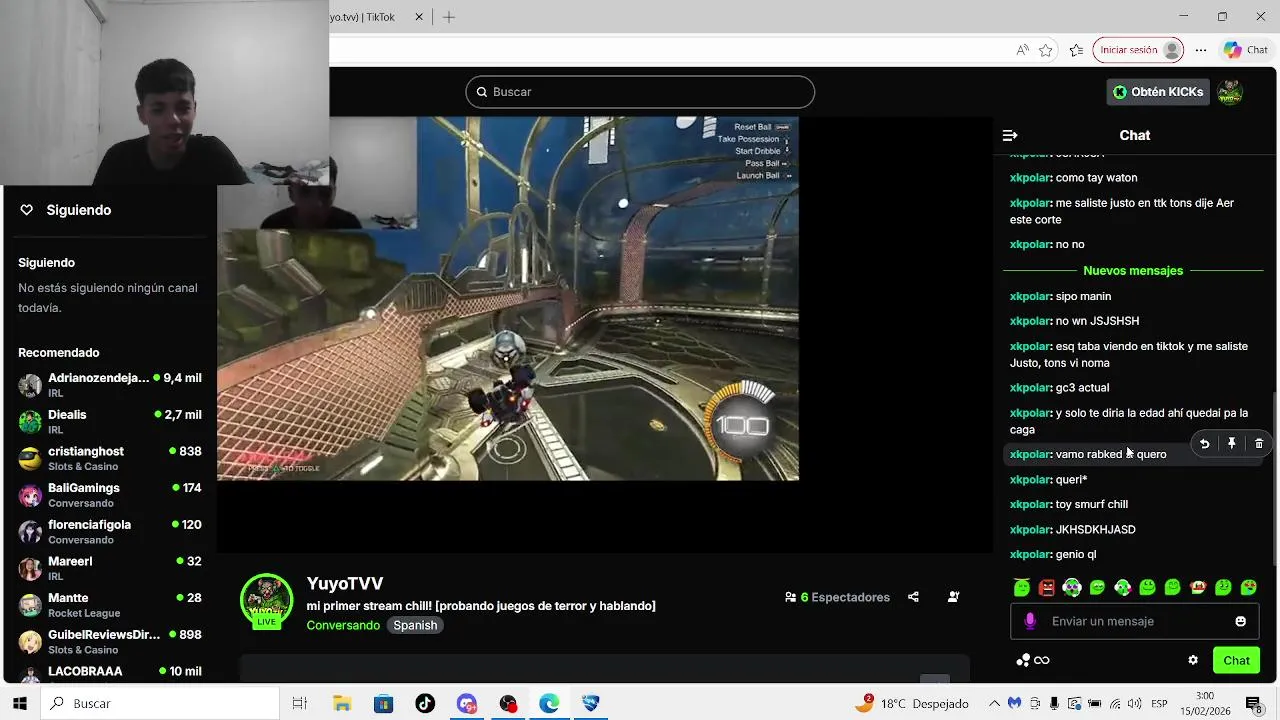Click the Conversando category link
Viewport: 1280px width, 720px height.
point(343,625)
